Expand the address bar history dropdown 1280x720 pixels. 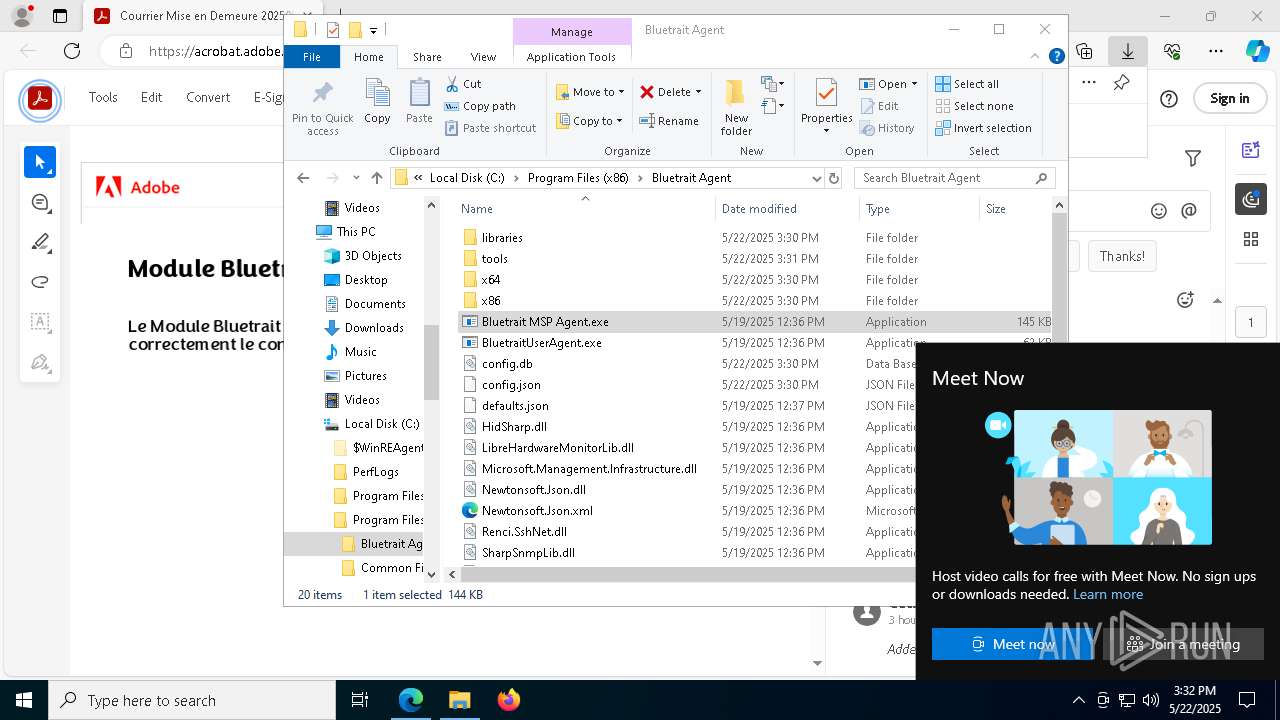click(817, 178)
